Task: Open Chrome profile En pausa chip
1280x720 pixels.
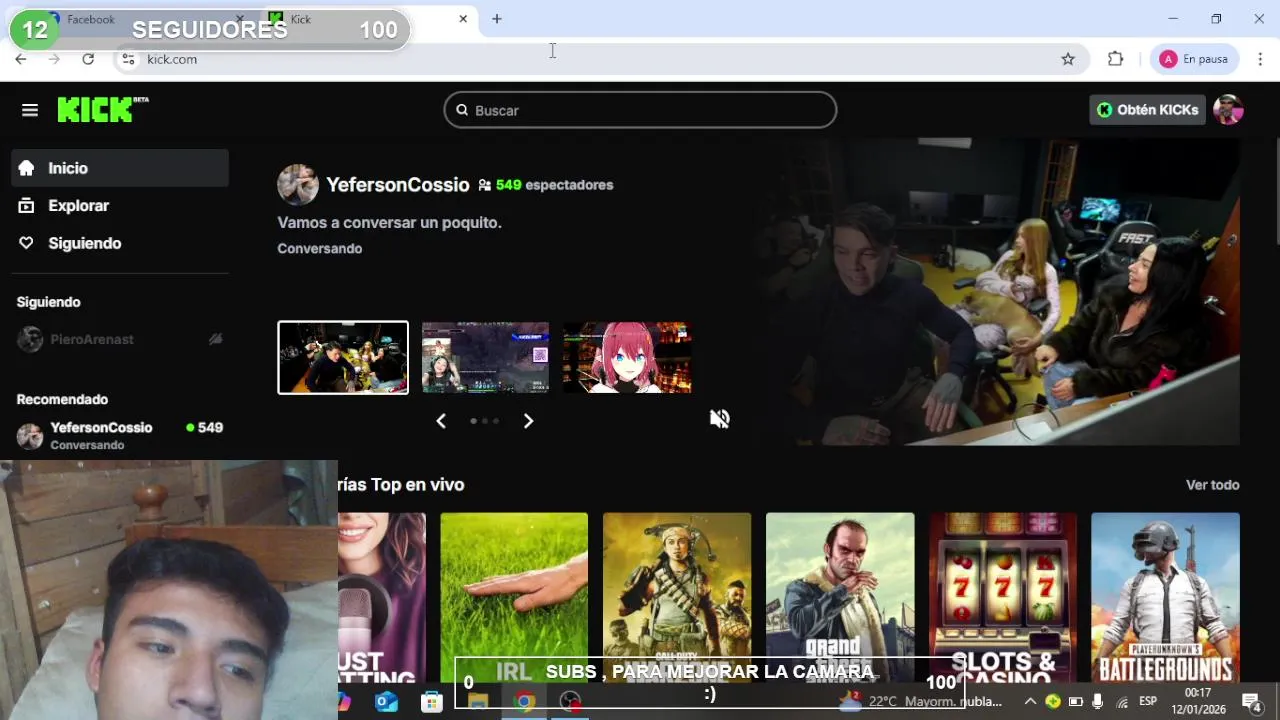Action: (1194, 59)
